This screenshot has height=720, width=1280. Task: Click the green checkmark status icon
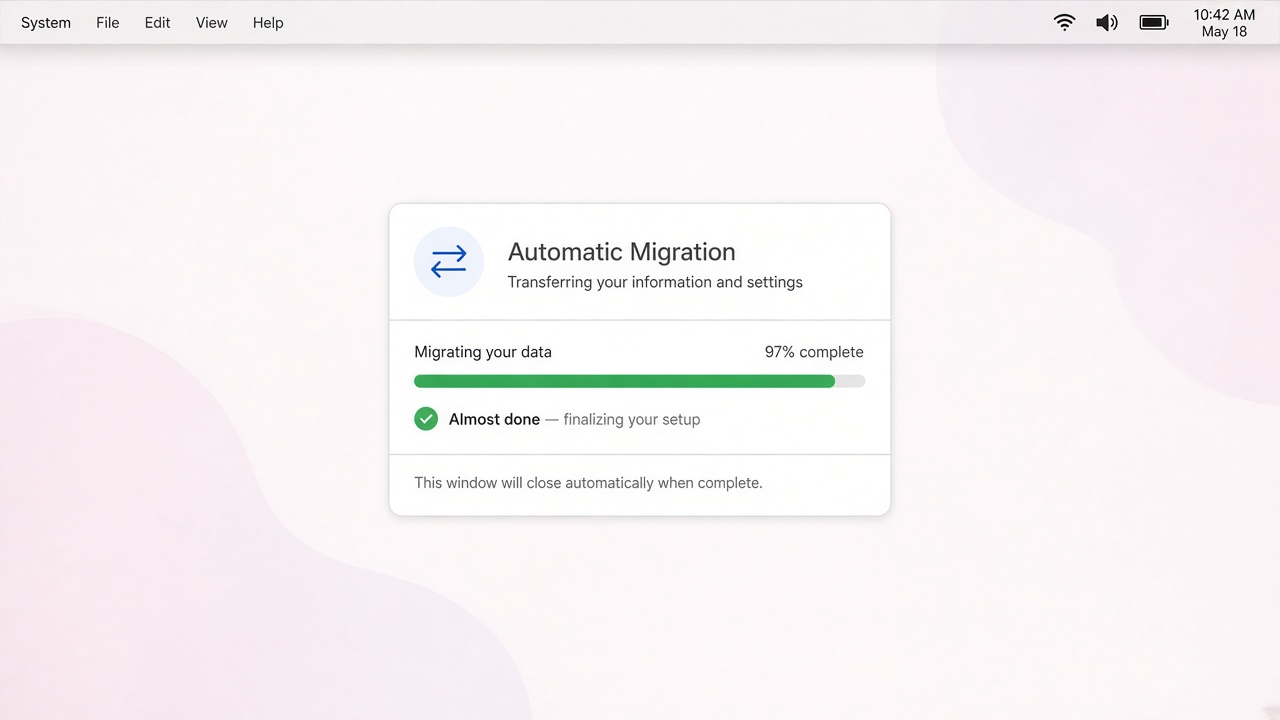pos(426,419)
